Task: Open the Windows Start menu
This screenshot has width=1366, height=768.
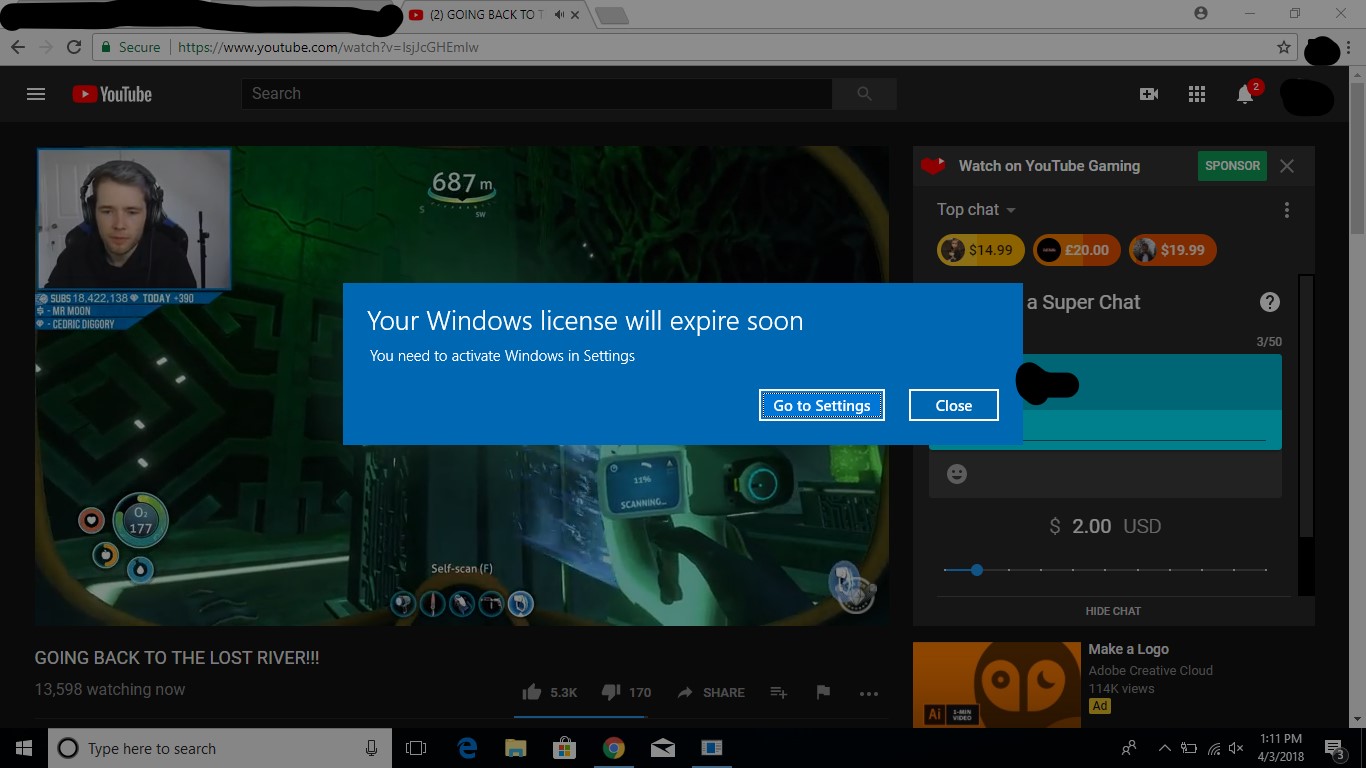Action: [x=24, y=748]
